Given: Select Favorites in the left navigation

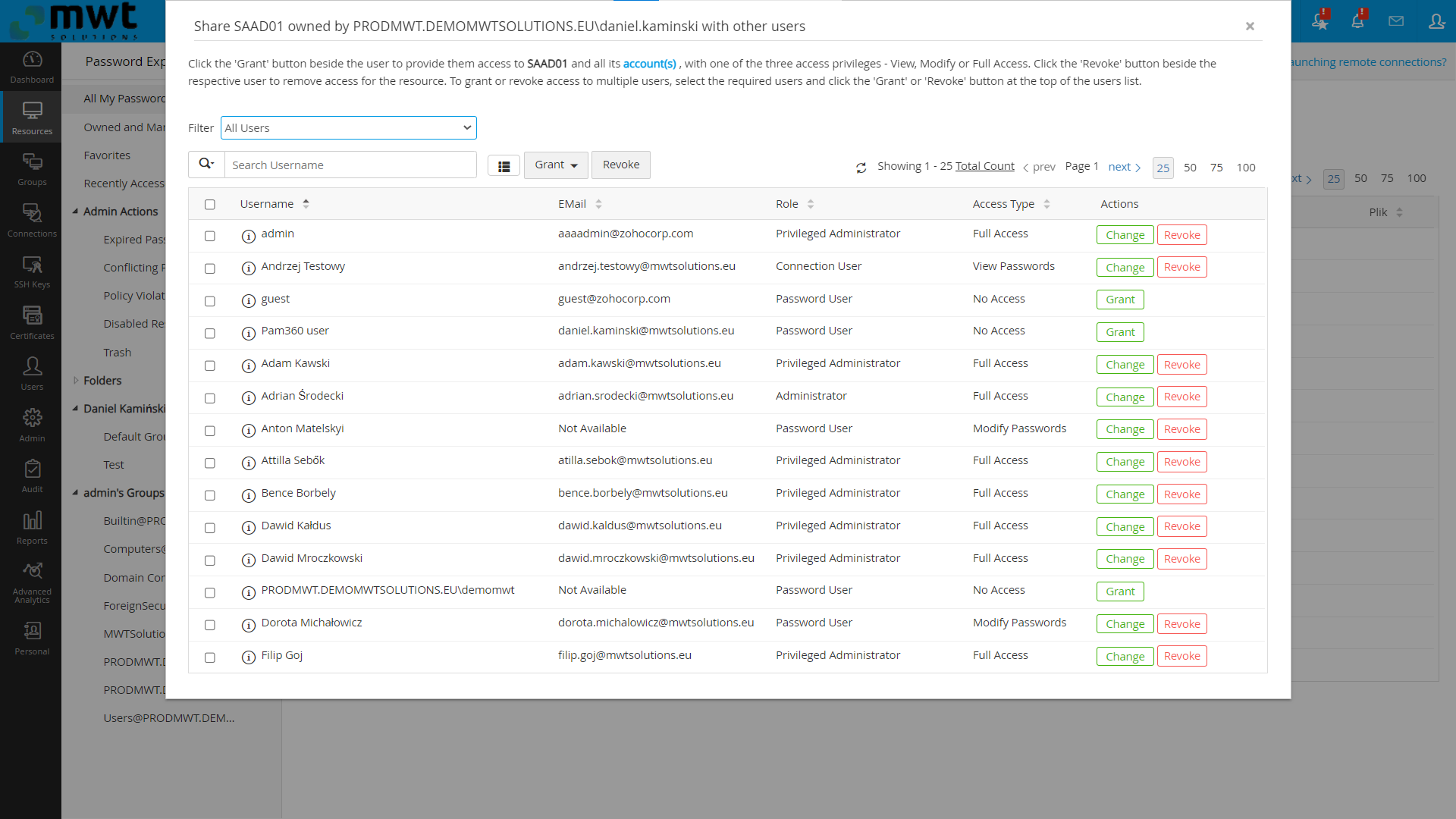Looking at the screenshot, I should [x=107, y=155].
